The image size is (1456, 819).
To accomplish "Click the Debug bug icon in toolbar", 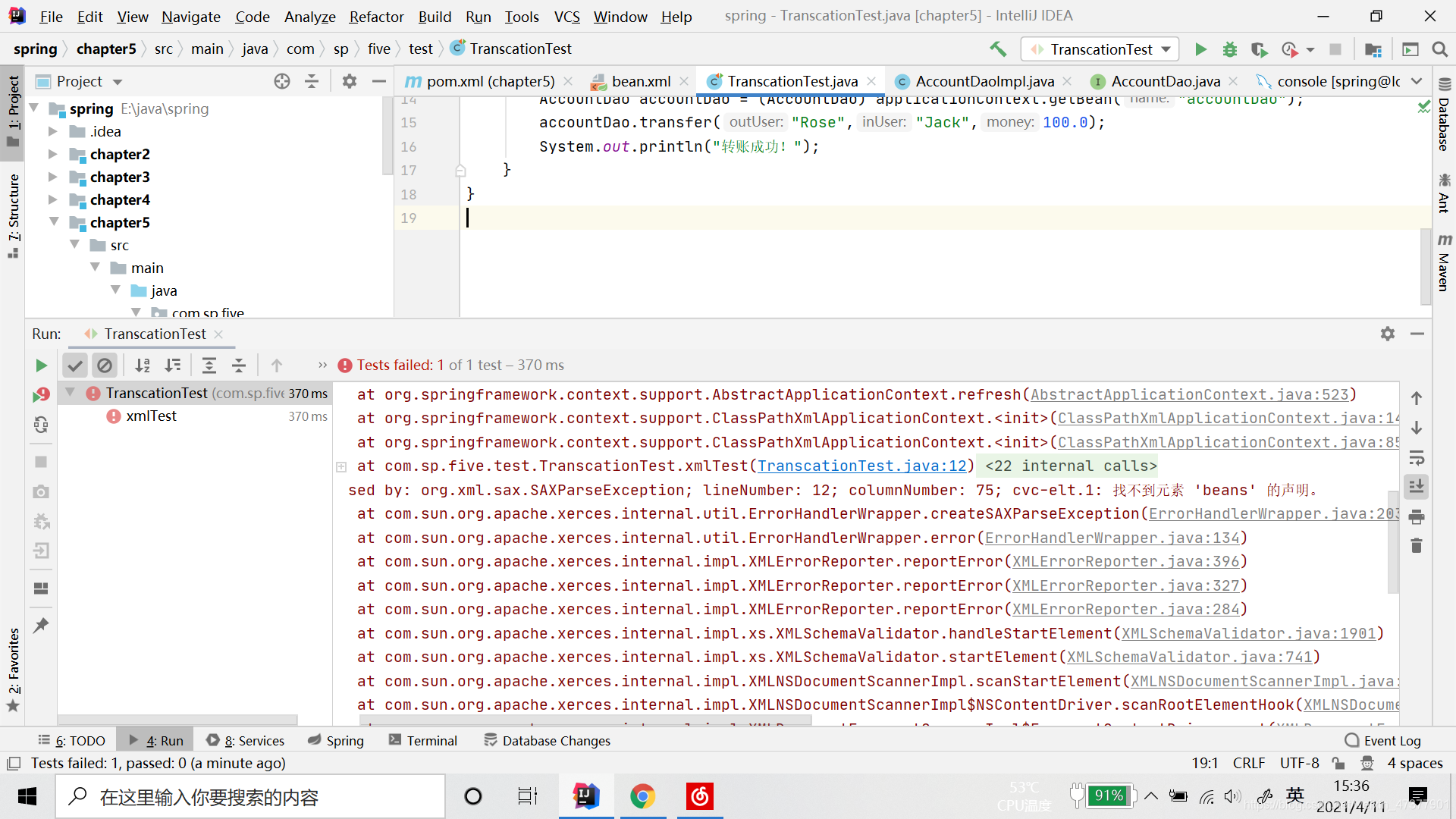I will pyautogui.click(x=1229, y=49).
